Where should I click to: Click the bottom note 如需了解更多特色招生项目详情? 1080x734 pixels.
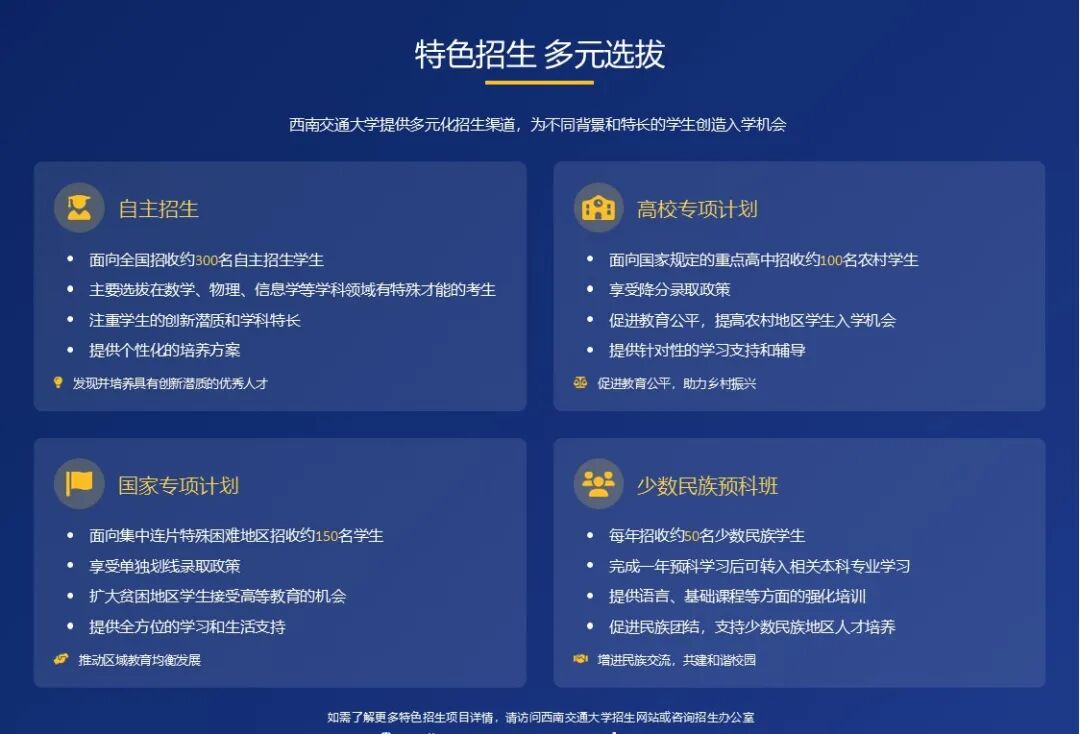(x=541, y=717)
